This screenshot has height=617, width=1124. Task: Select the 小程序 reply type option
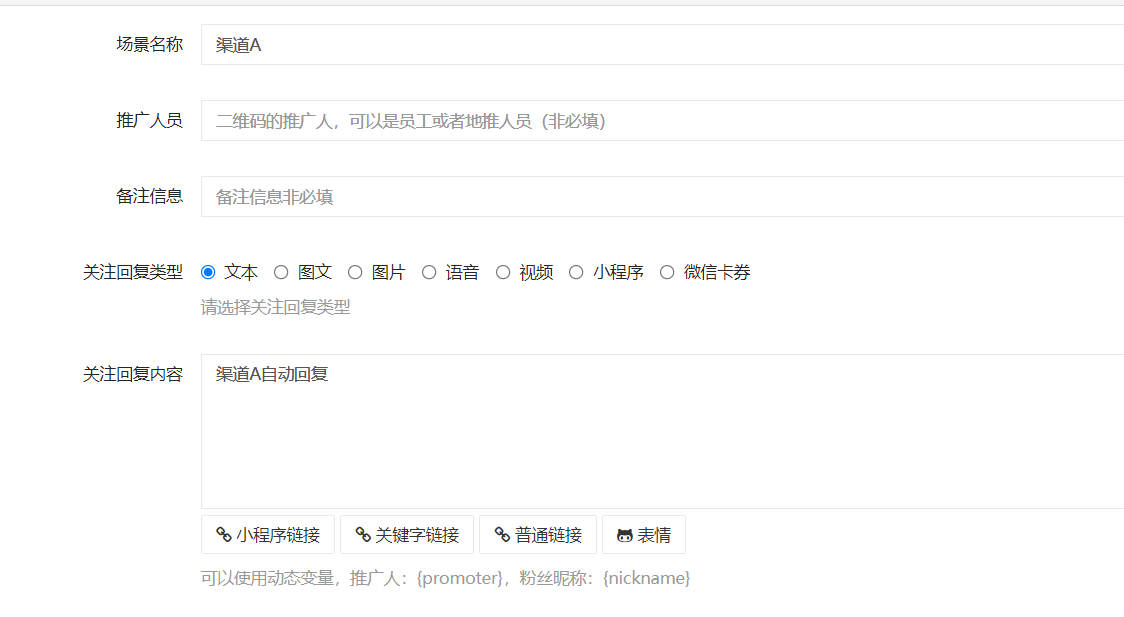[576, 271]
